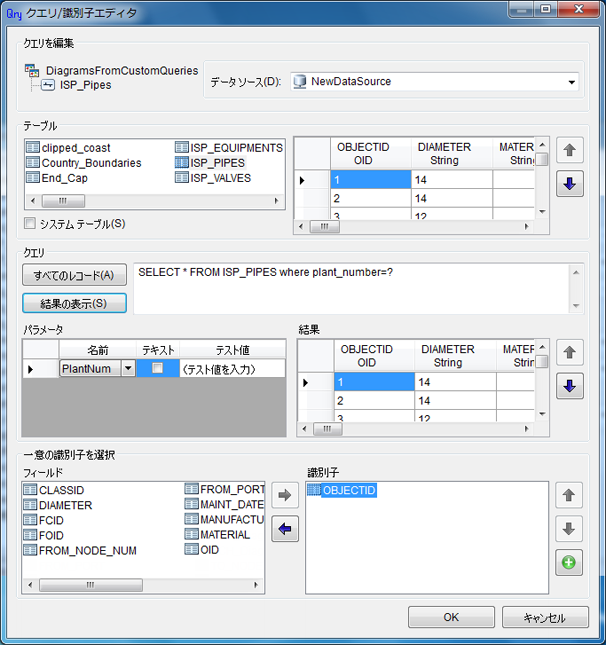Enable the システム テーブル checkbox
Screen dimensions: 606x645
click(x=31, y=224)
